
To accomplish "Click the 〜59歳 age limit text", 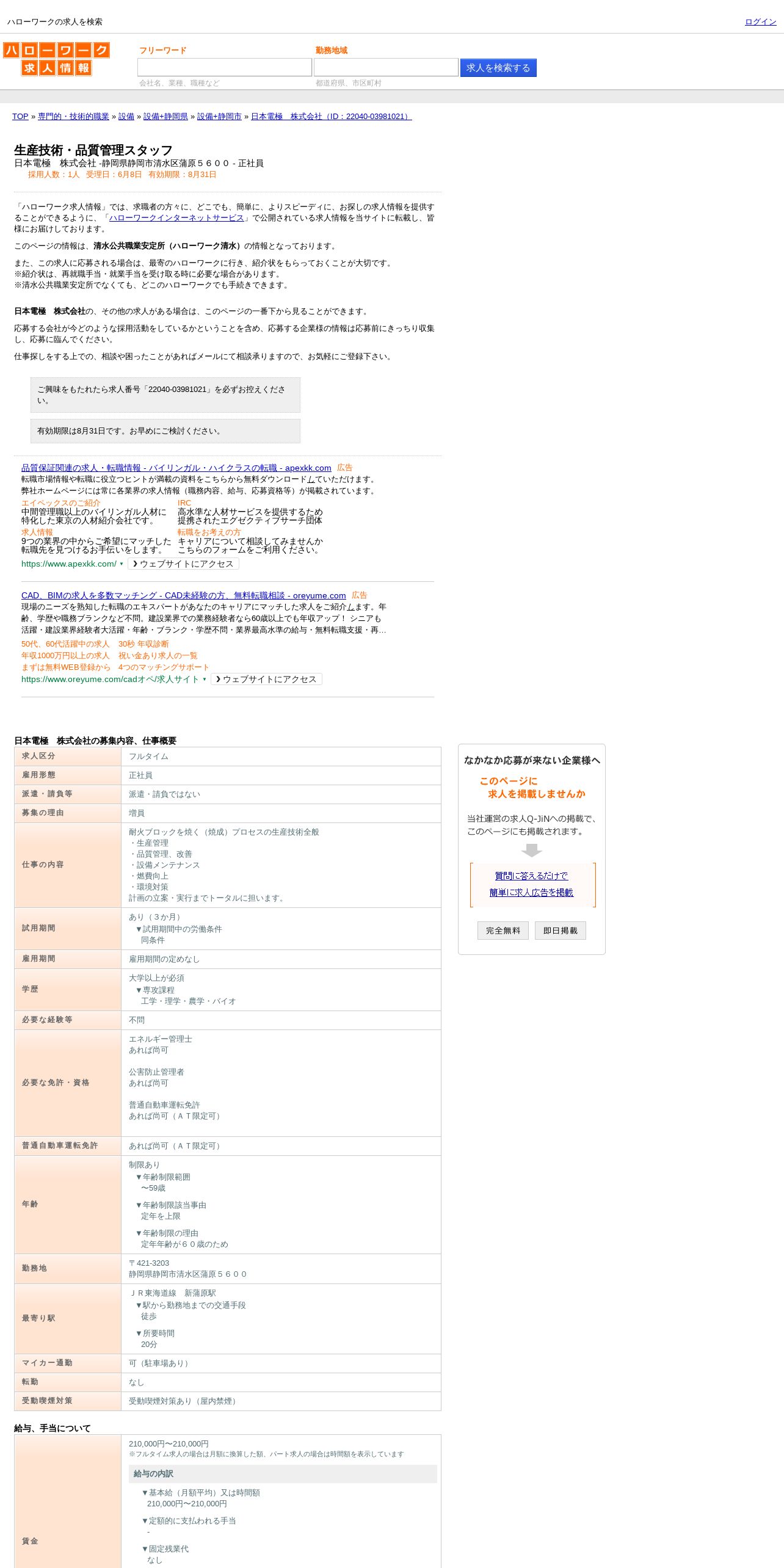I will tap(153, 1188).
